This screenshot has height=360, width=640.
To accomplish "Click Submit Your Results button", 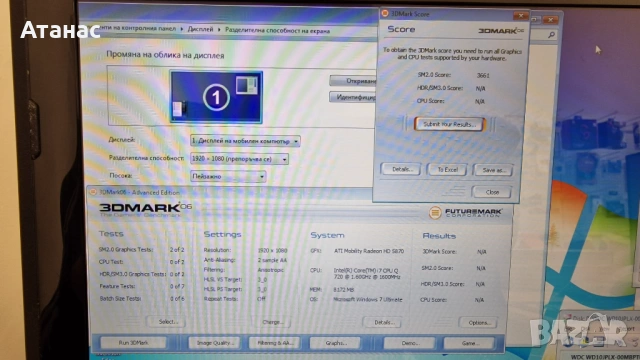I will coord(449,124).
